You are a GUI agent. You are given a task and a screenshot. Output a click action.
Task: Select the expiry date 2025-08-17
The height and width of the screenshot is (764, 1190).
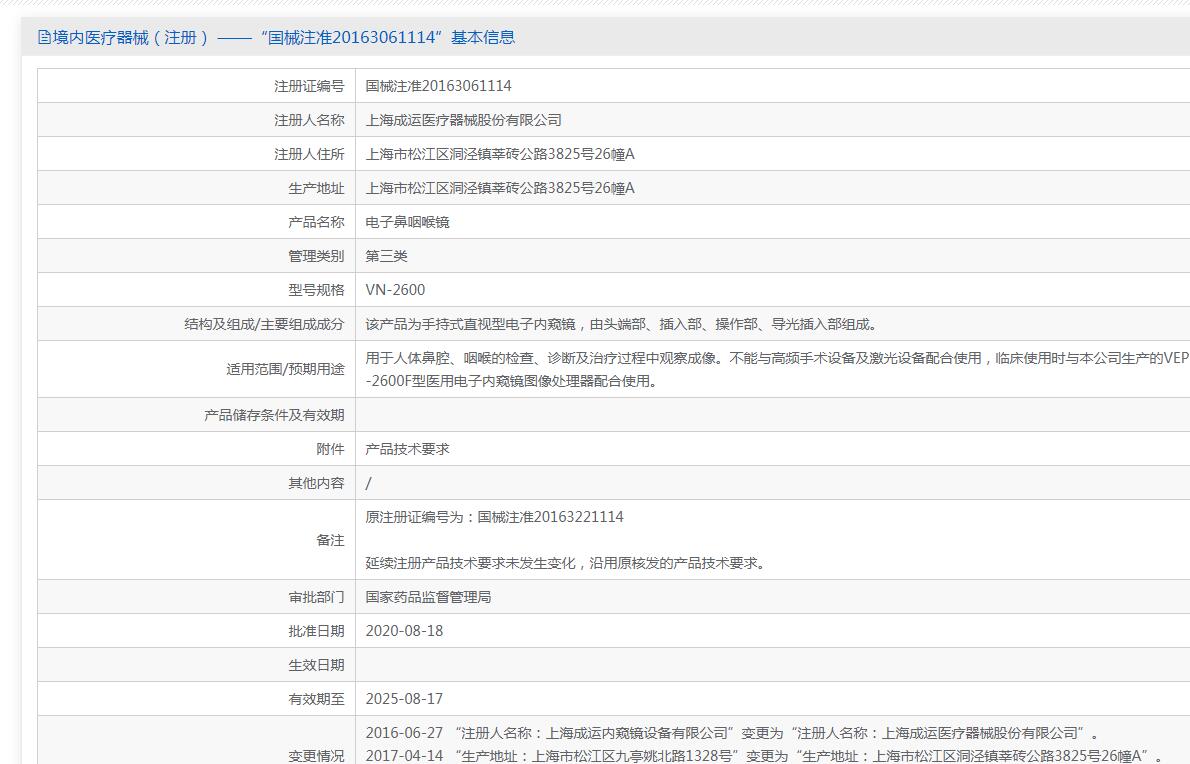pyautogui.click(x=405, y=699)
